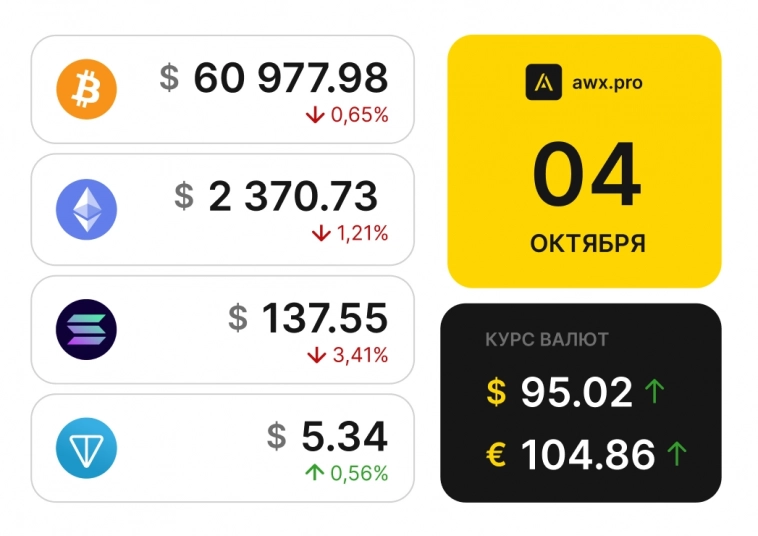Click the yellow dollar sign currency icon
758x536 pixels.
497,392
